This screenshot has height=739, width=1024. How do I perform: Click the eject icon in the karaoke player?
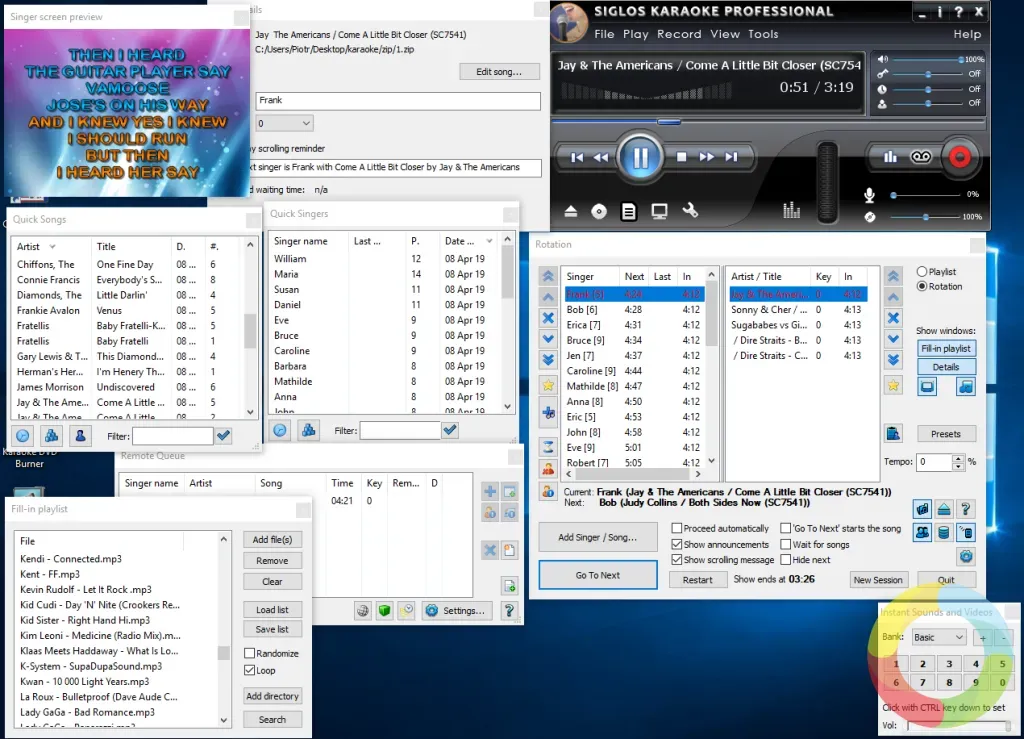tap(571, 211)
